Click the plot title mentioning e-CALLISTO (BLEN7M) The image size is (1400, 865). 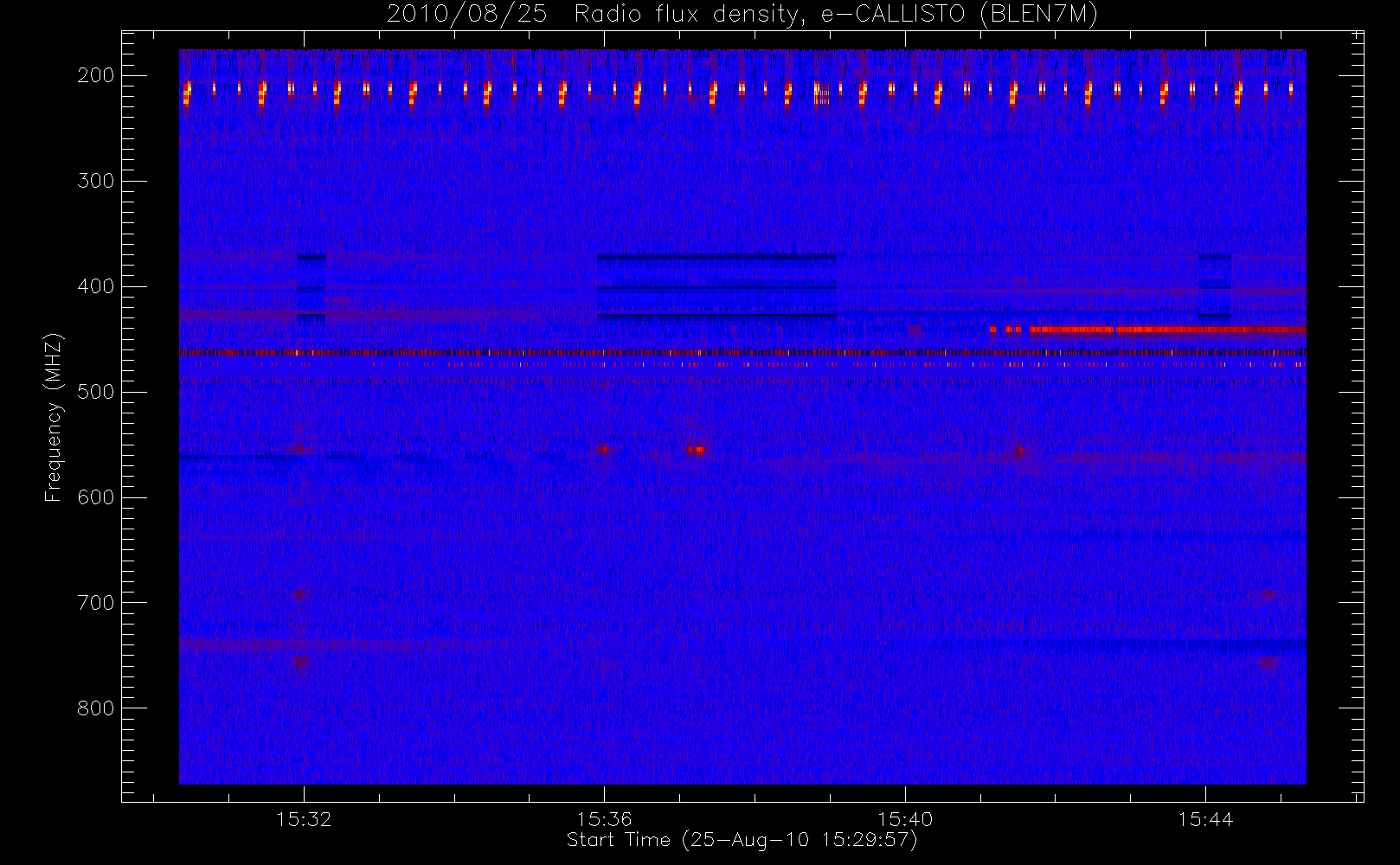pos(742,14)
